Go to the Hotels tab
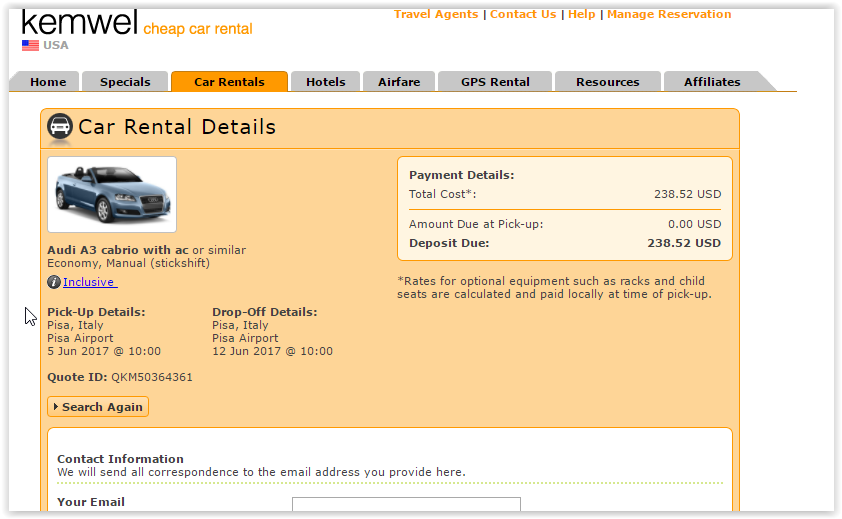Image resolution: width=842 pixels, height=519 pixels. [325, 82]
